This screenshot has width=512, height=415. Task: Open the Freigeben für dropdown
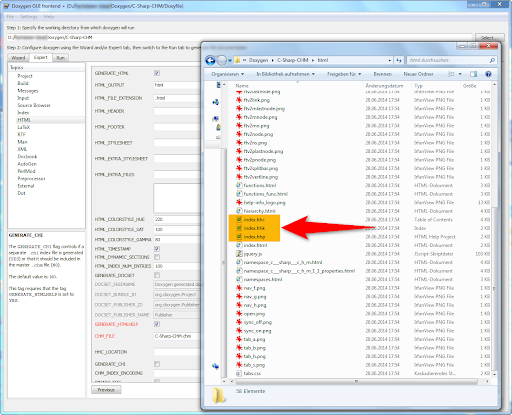click(x=344, y=74)
